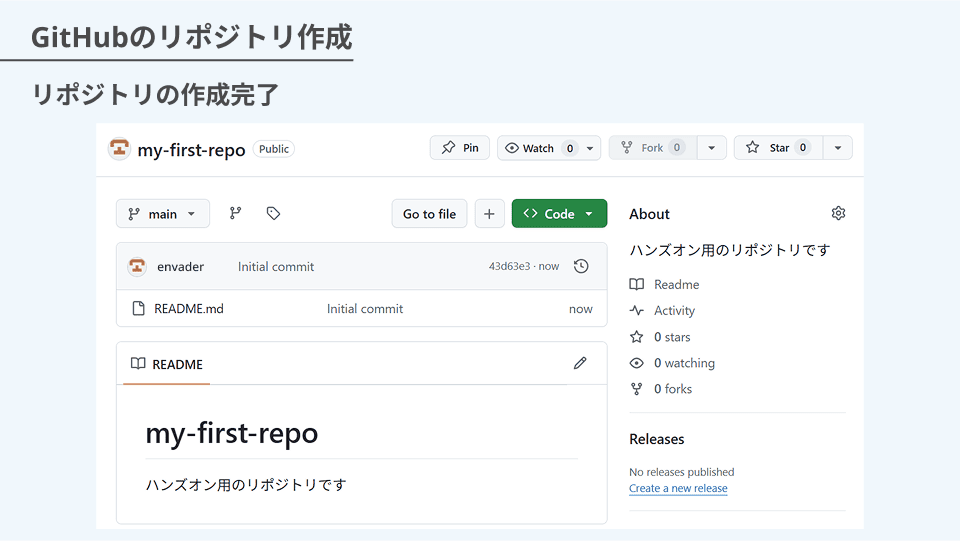The image size is (960, 541).
Task: Click Create a new release link
Action: coord(678,488)
